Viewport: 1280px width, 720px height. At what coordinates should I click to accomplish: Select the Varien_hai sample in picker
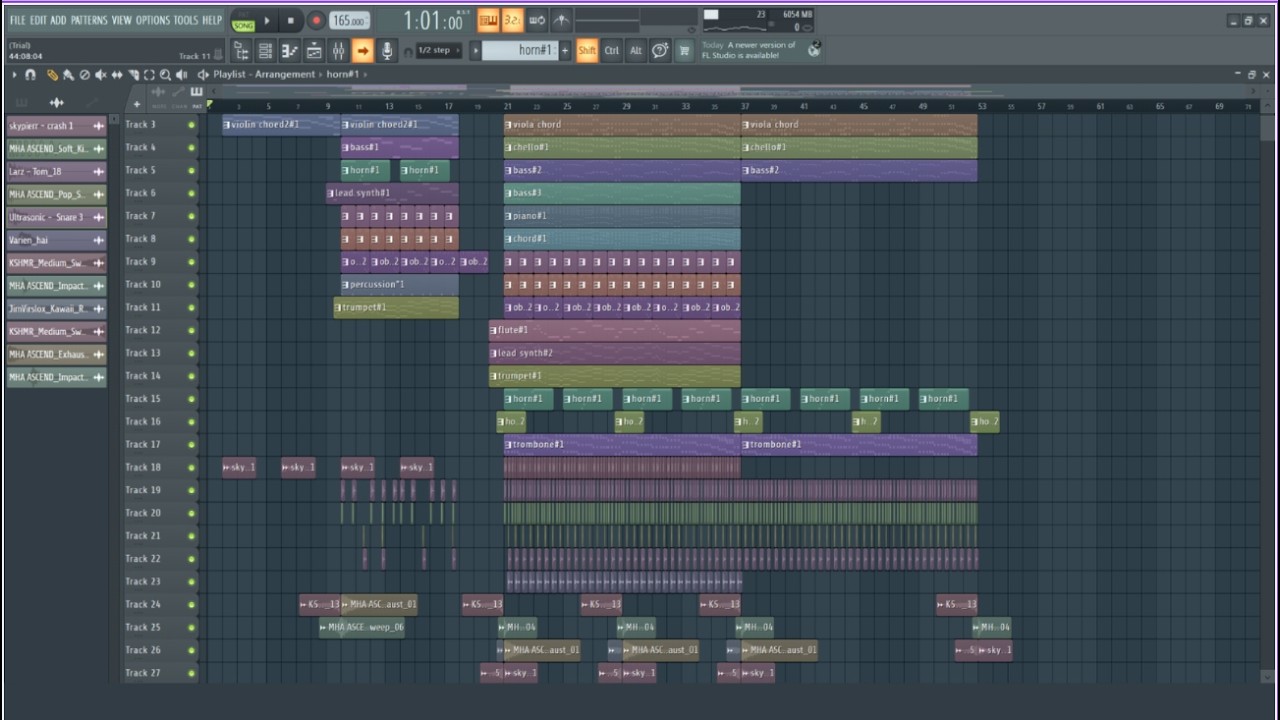click(x=57, y=240)
